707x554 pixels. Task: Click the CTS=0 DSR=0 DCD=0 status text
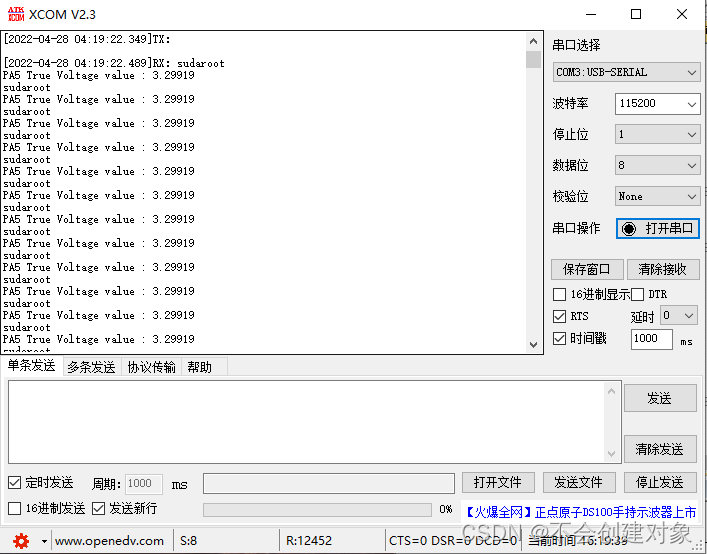click(453, 541)
